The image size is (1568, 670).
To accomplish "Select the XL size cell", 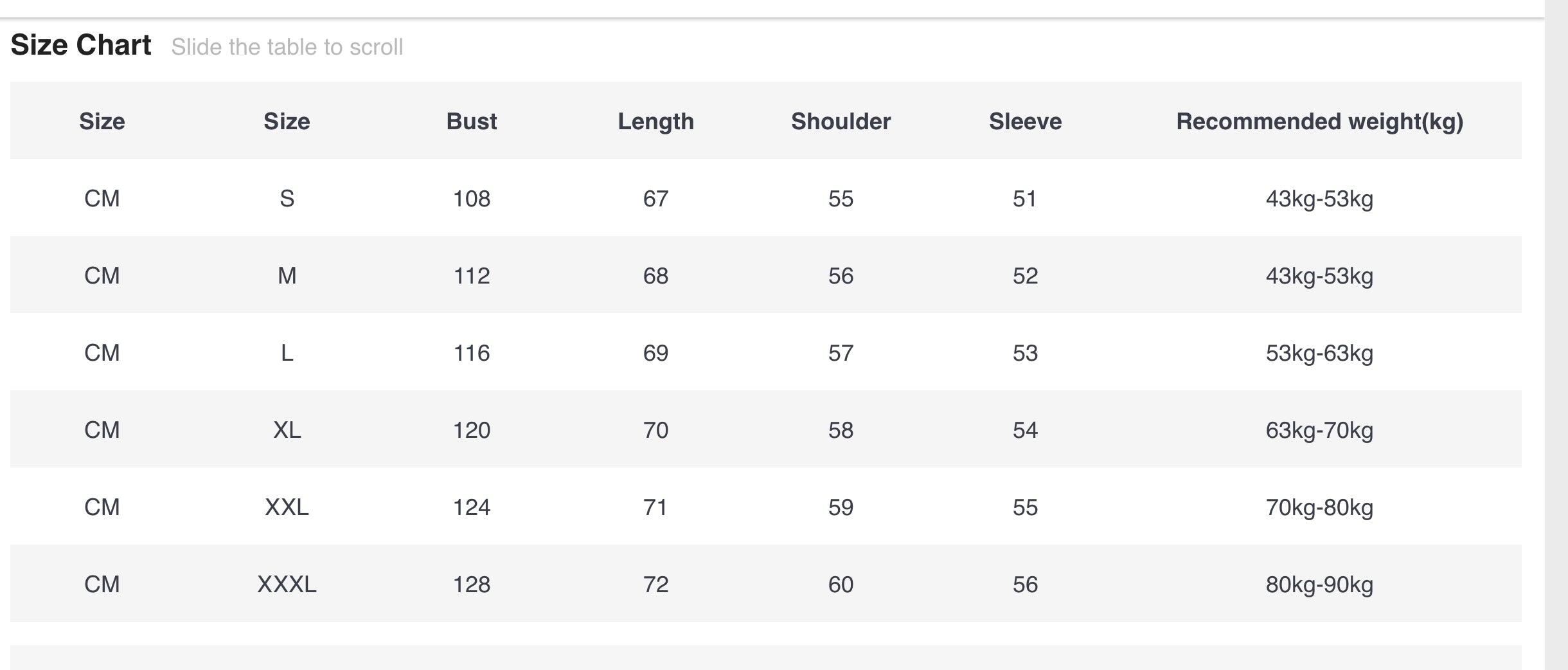I will (x=287, y=430).
